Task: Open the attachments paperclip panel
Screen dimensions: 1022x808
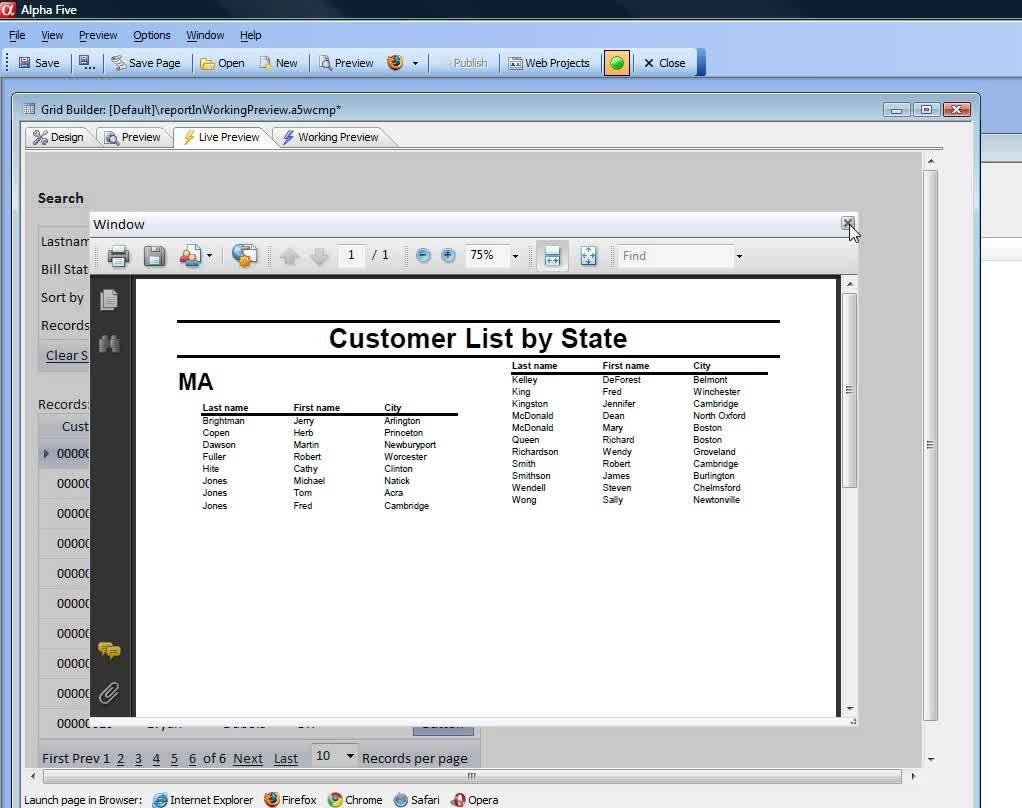Action: pyautogui.click(x=109, y=692)
